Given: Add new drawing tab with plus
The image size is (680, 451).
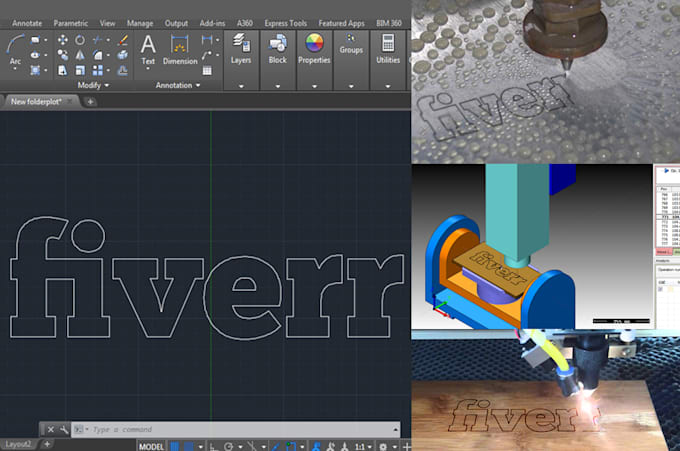Looking at the screenshot, I should pyautogui.click(x=90, y=102).
